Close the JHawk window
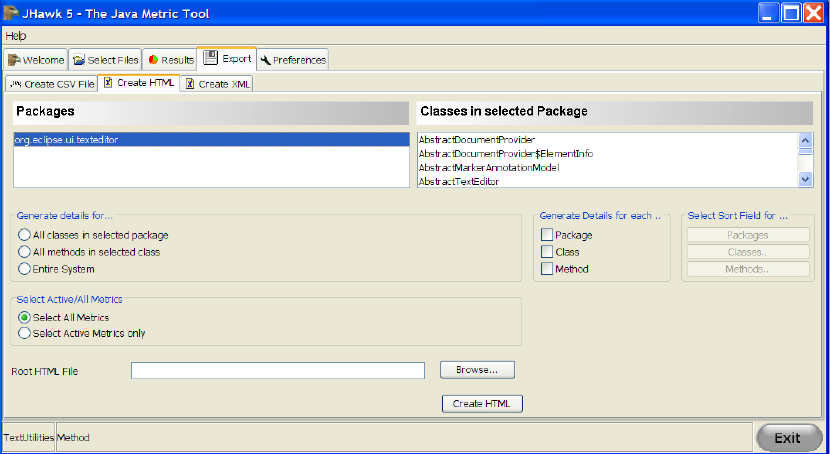 (814, 13)
